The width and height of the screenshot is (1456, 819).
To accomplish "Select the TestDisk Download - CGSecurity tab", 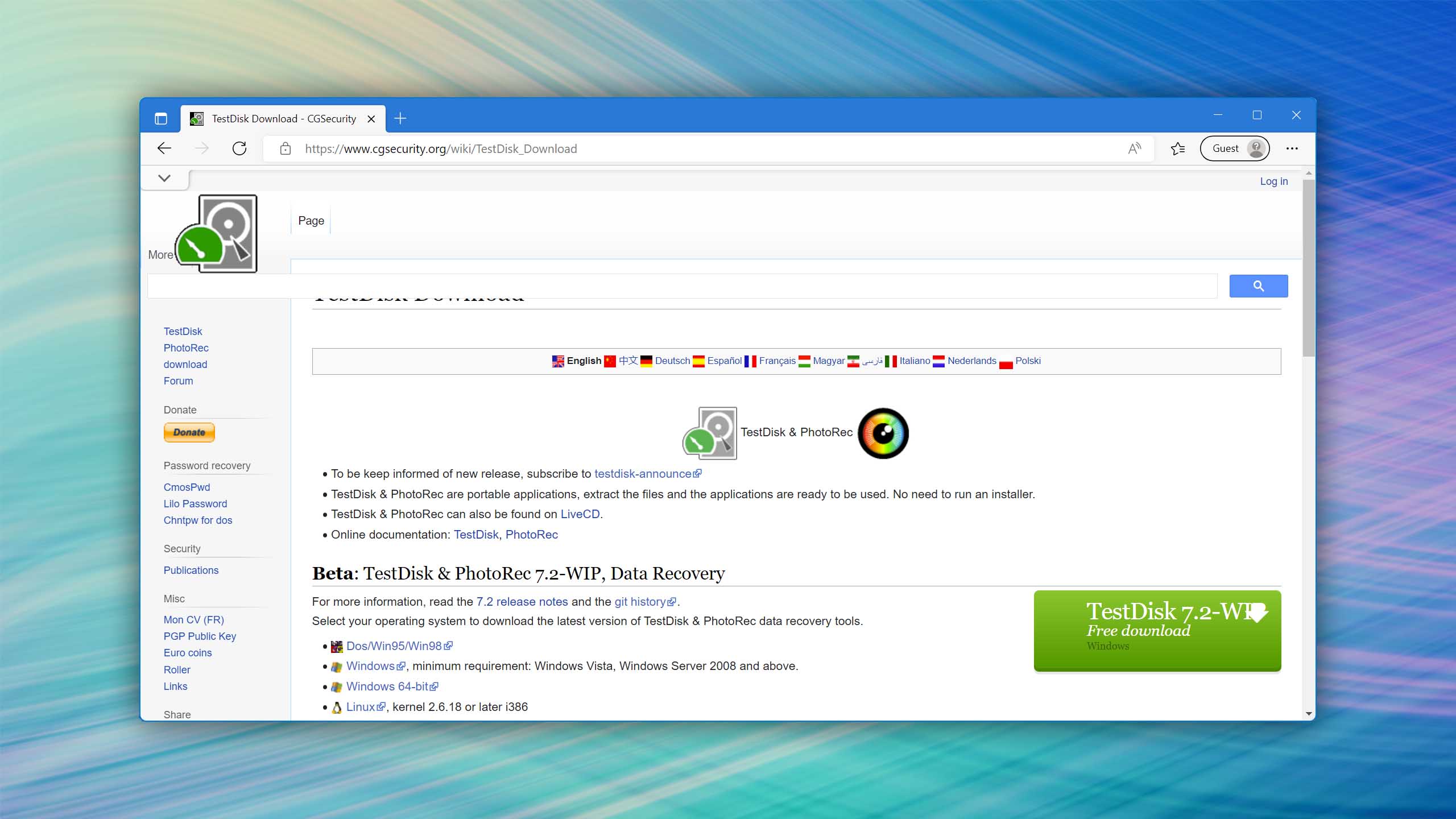I will pyautogui.click(x=283, y=118).
